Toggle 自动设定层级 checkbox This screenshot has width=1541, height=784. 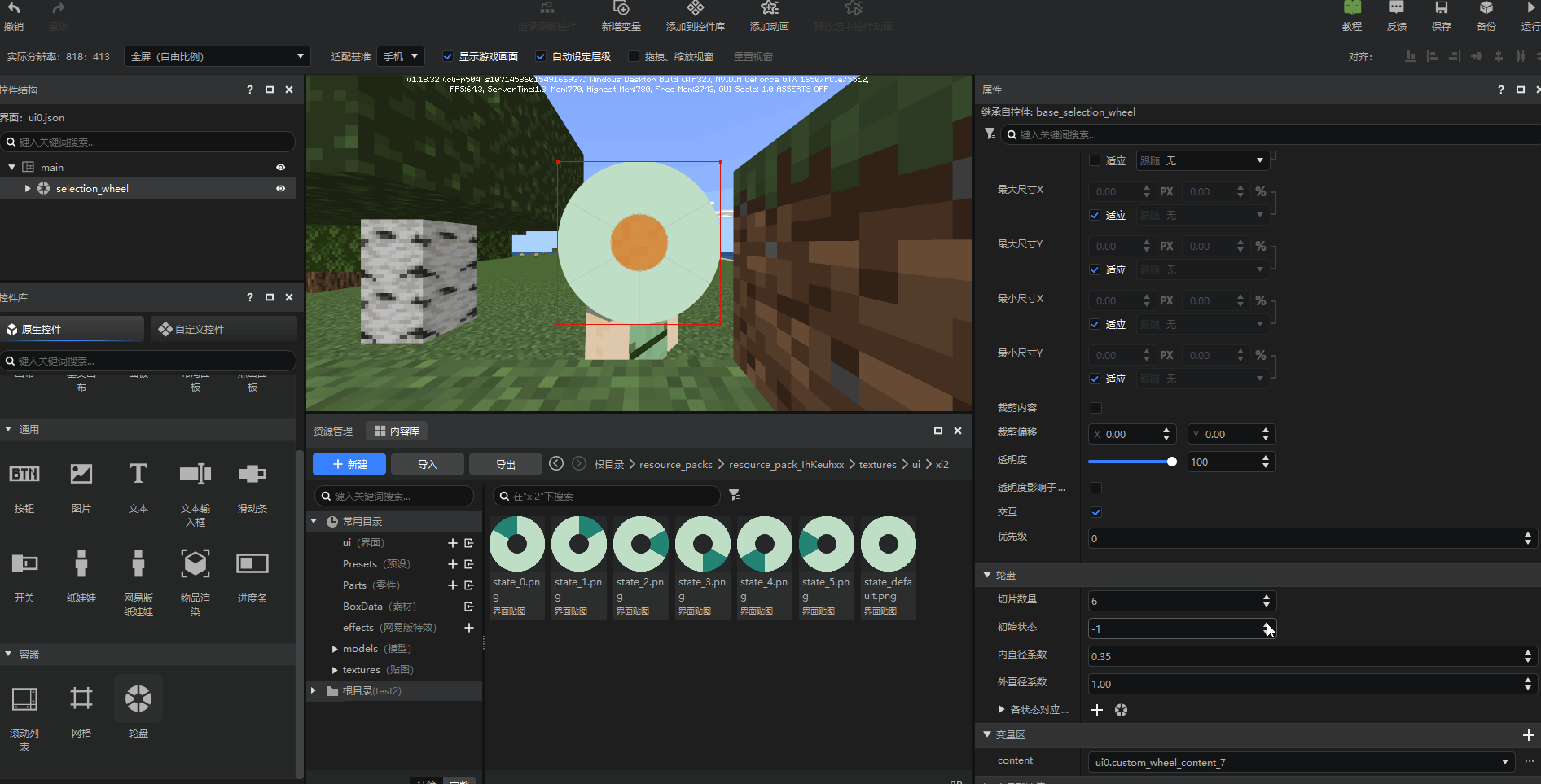(540, 56)
